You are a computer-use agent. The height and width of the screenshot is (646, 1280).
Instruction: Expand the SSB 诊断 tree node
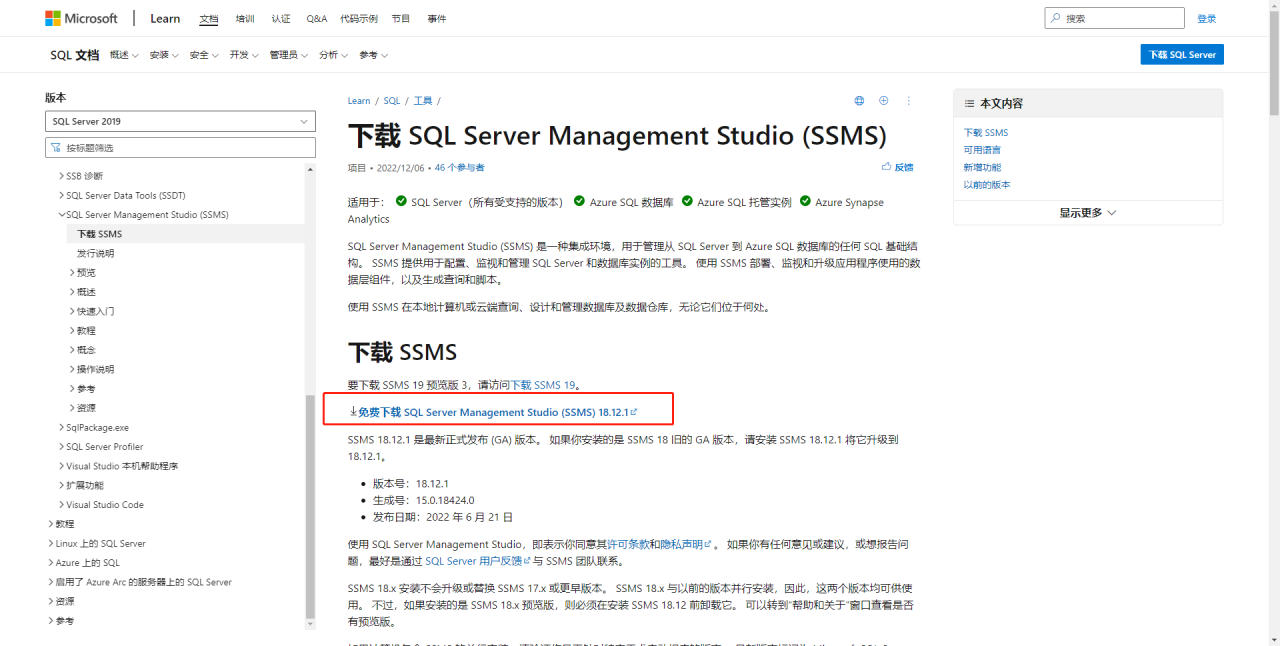61,176
